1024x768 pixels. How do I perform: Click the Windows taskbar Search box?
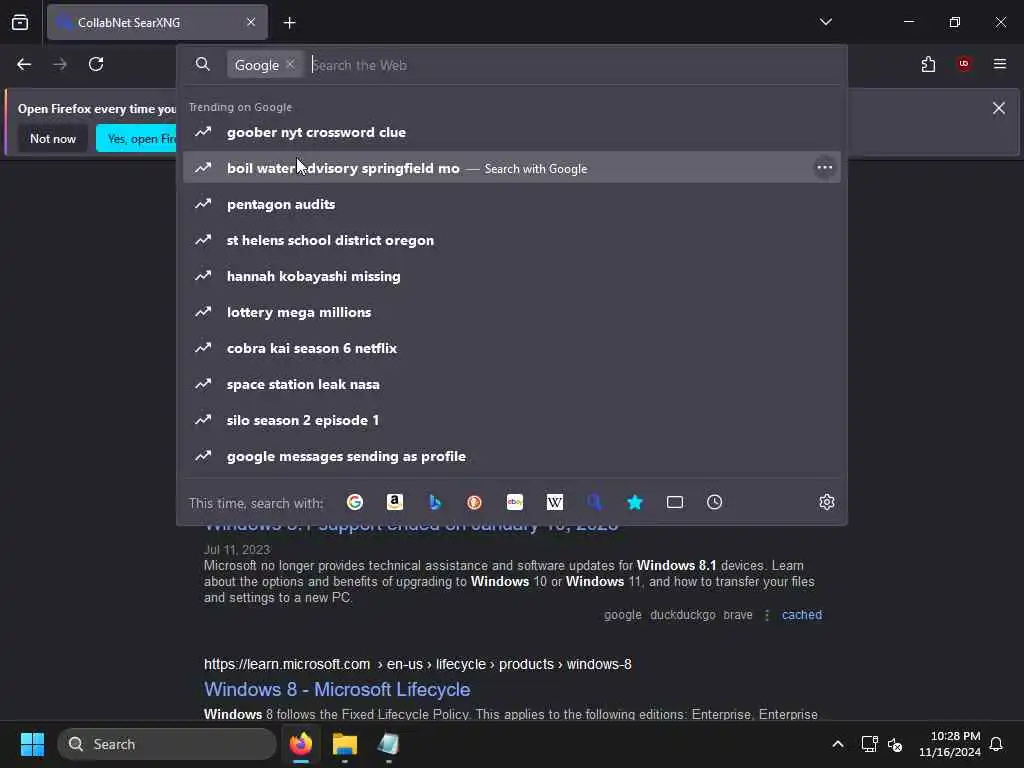pos(167,744)
